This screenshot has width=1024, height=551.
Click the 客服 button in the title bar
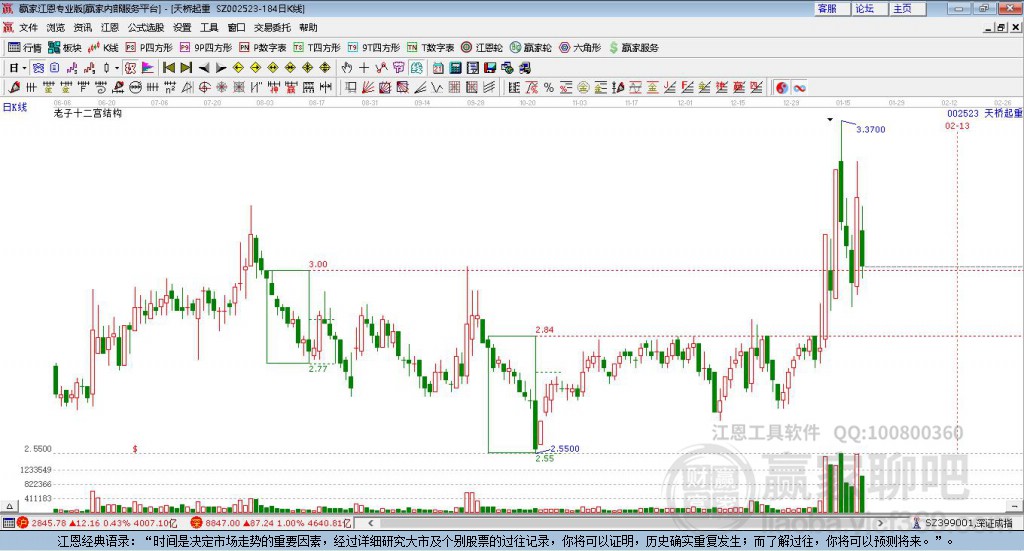[x=831, y=8]
